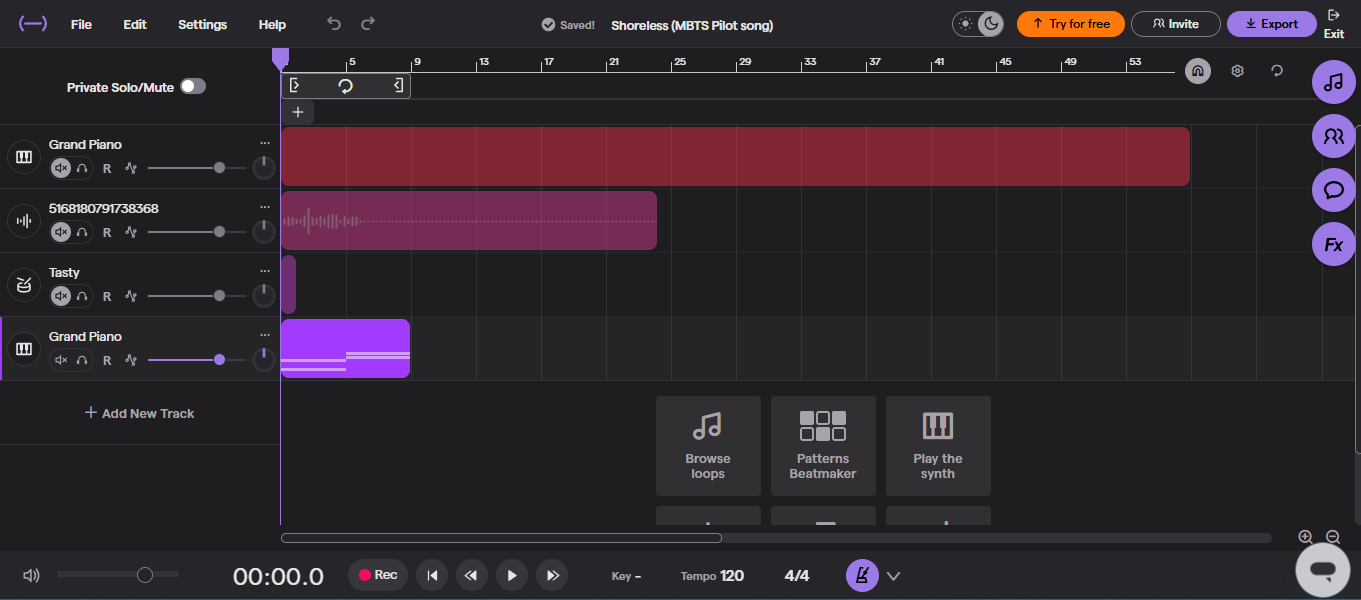Toggle the metronome icon
Screen dimensions: 1361x600
862,575
